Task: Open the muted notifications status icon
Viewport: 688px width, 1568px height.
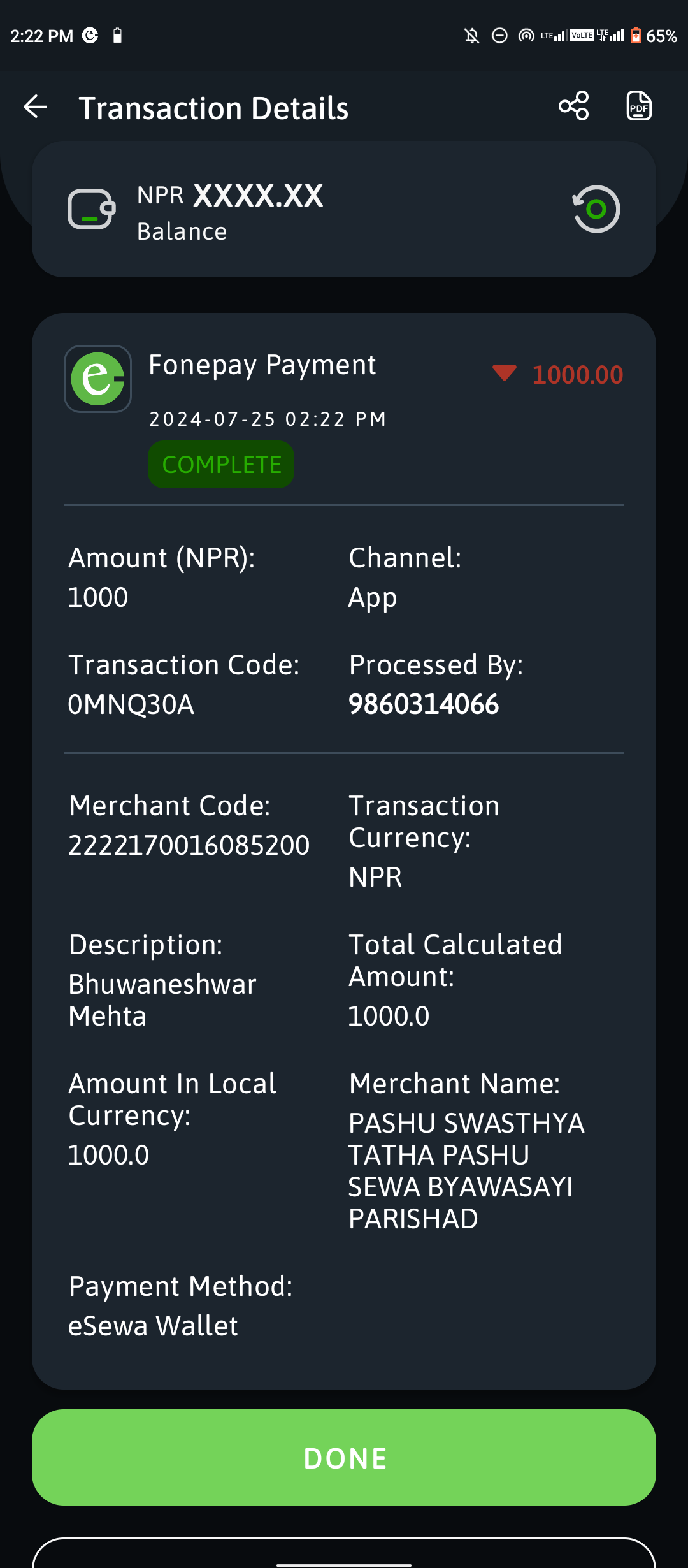Action: point(471,36)
